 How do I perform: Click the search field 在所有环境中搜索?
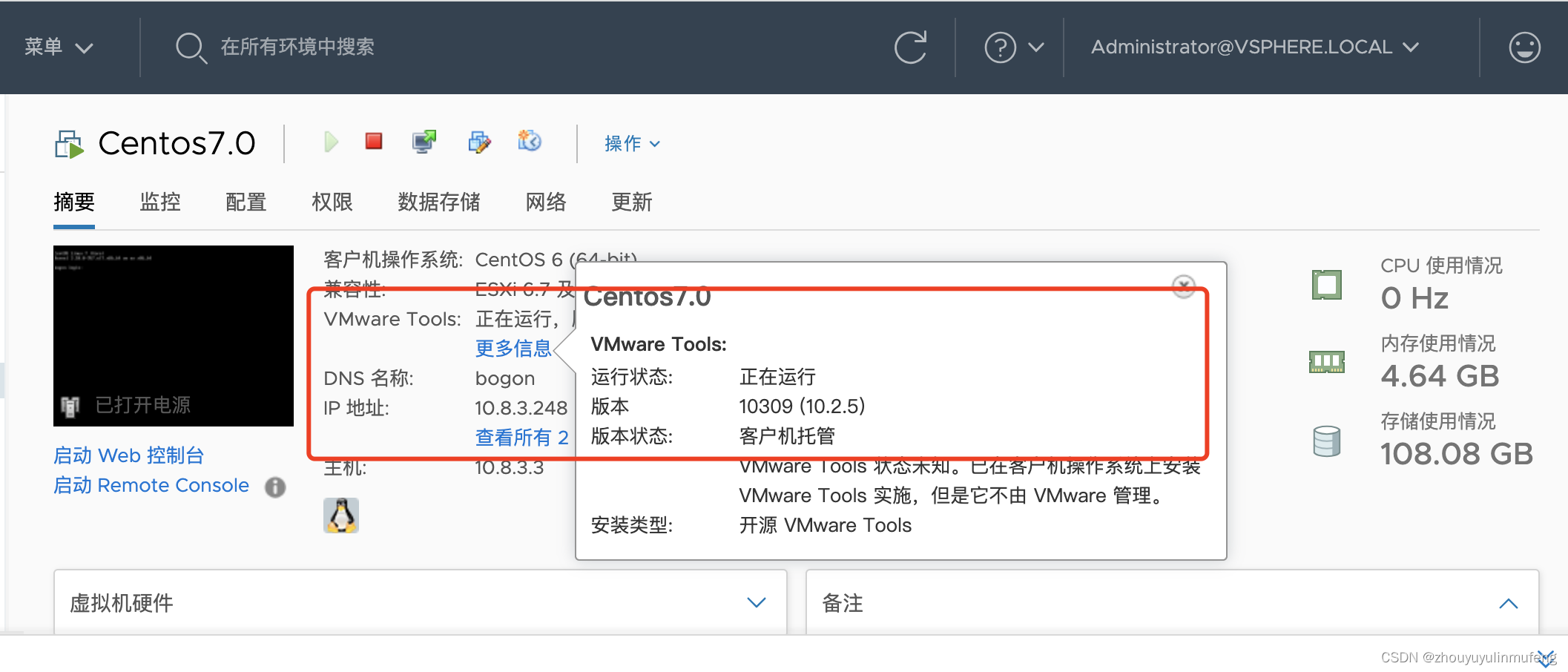[296, 46]
